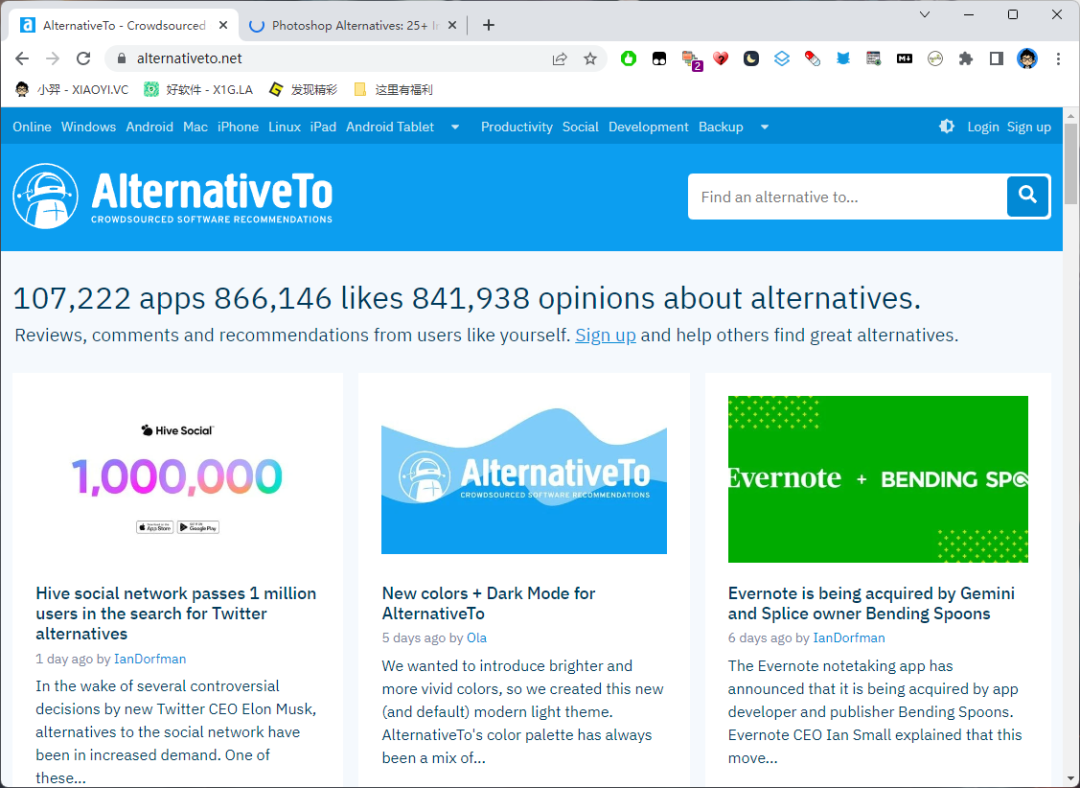Open the Tampermonkey extension icon
1080x788 pixels.
coord(659,59)
